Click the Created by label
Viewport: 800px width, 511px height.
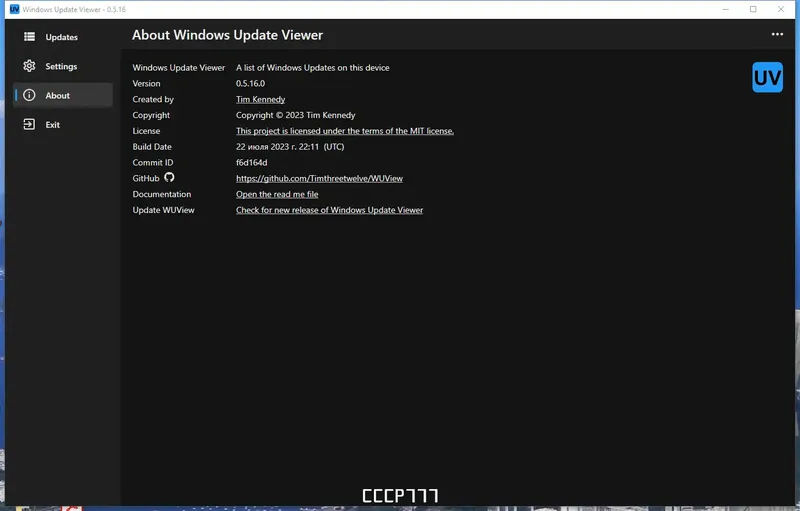click(153, 99)
